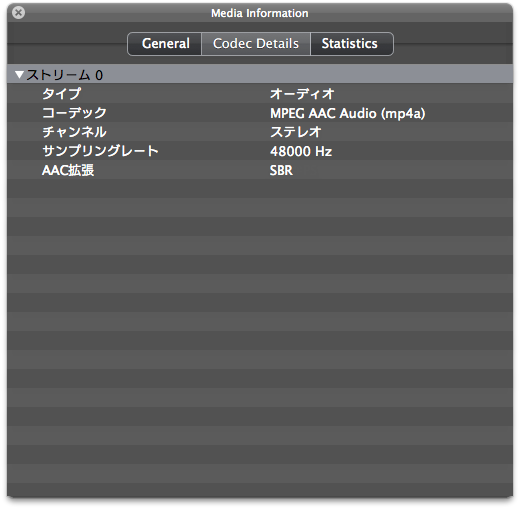Open the Codec Details tab
520x509 pixels.
click(x=256, y=44)
